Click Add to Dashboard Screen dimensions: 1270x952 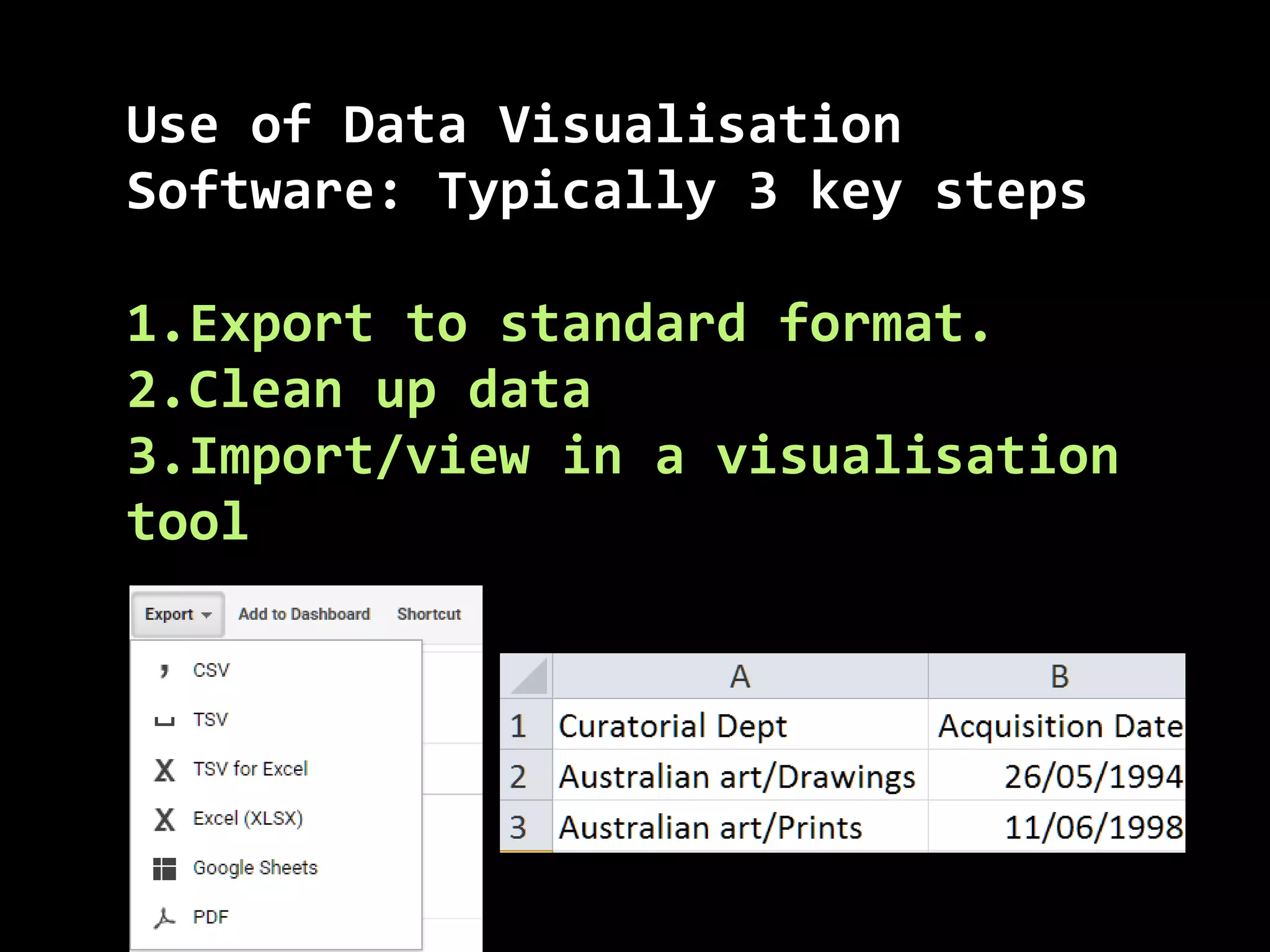pyautogui.click(x=304, y=614)
